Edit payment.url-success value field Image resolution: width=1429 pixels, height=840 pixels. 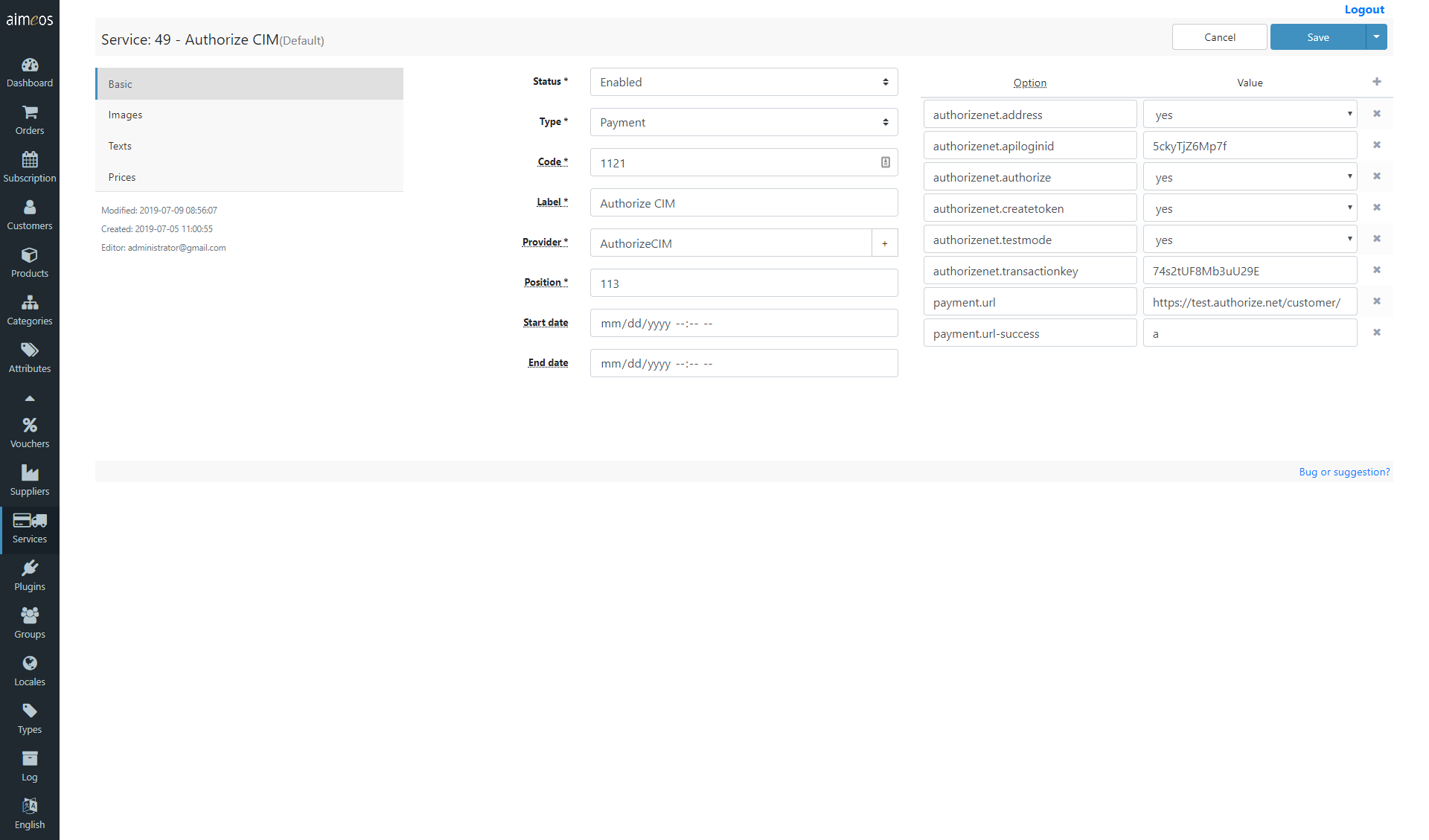pos(1250,333)
